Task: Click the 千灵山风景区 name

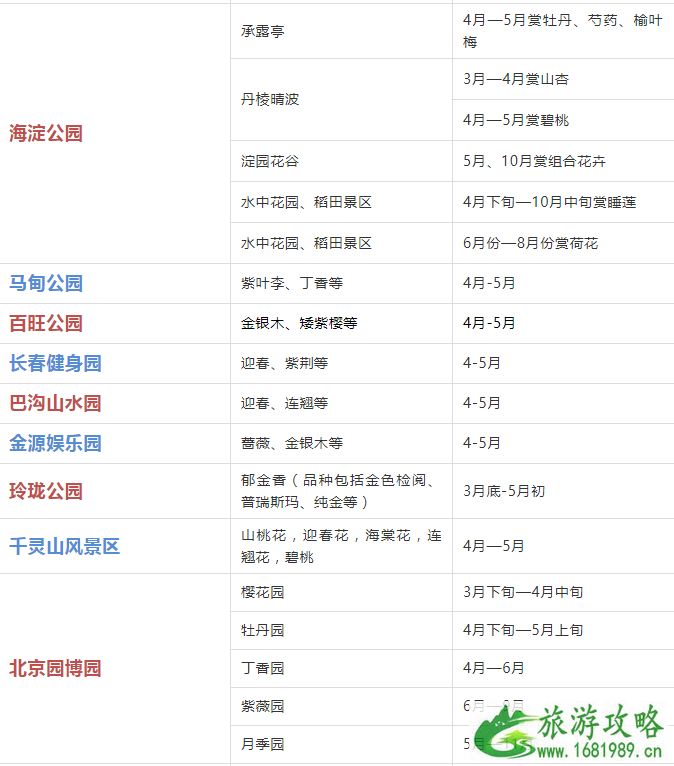Action: click(x=64, y=547)
